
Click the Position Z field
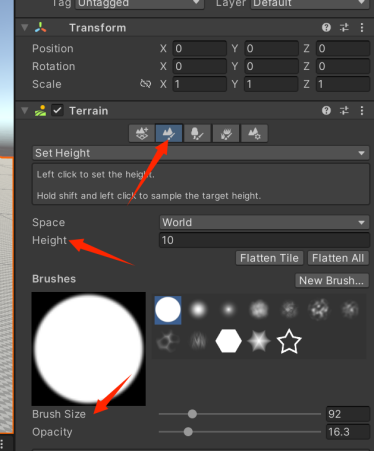[x=343, y=48]
